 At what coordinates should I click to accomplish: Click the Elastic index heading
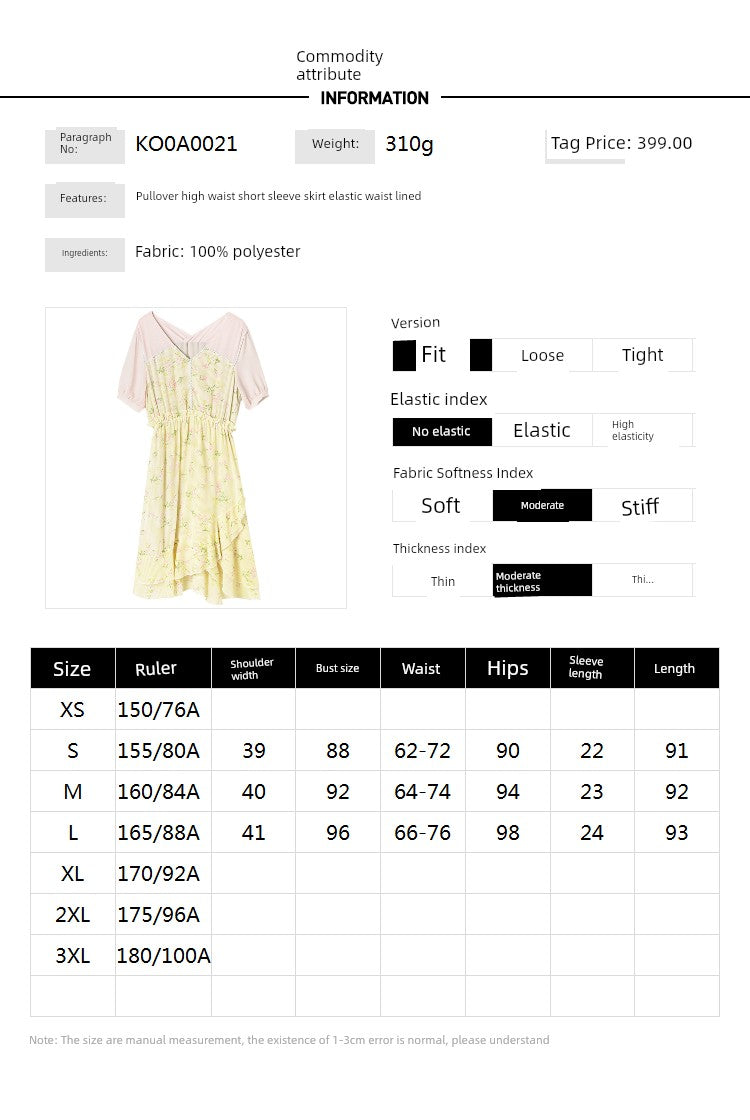click(439, 399)
